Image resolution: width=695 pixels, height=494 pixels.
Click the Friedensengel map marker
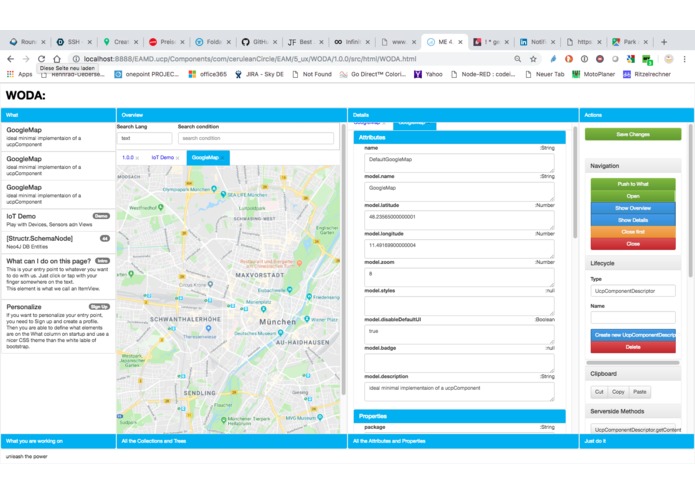(309, 296)
